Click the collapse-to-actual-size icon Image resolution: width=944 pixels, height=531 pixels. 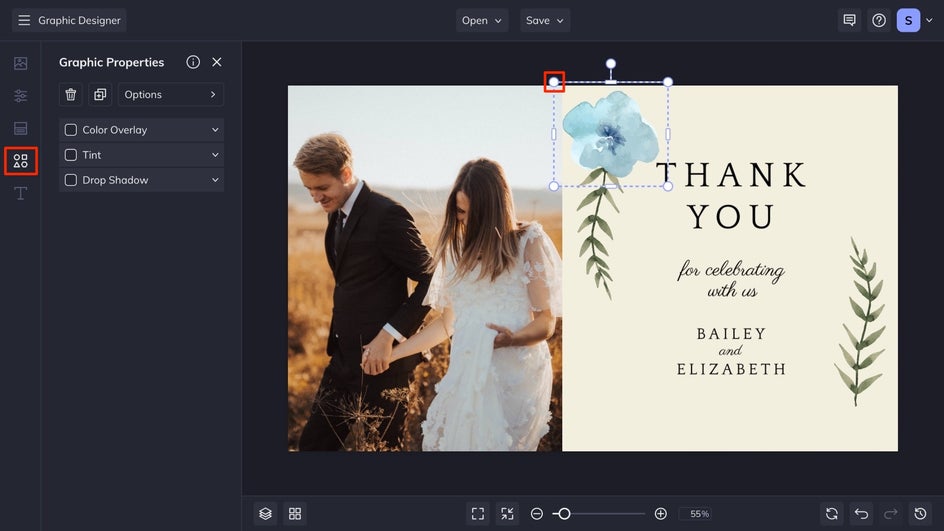508,514
